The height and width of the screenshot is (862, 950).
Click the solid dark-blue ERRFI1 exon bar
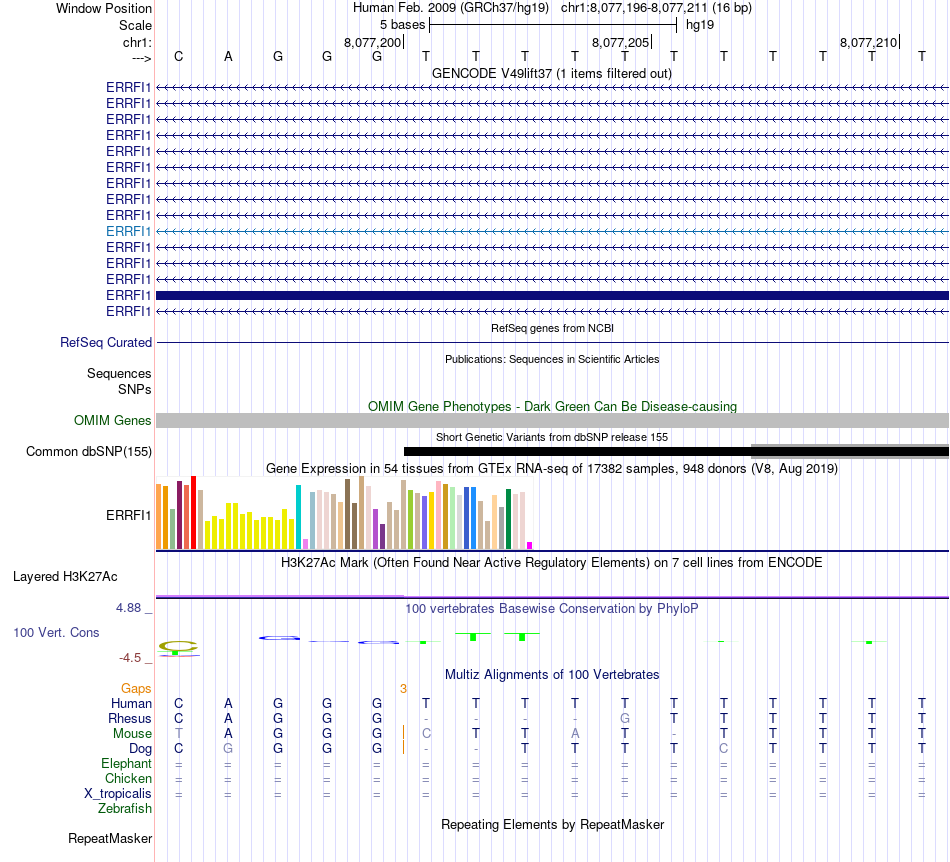pos(552,296)
